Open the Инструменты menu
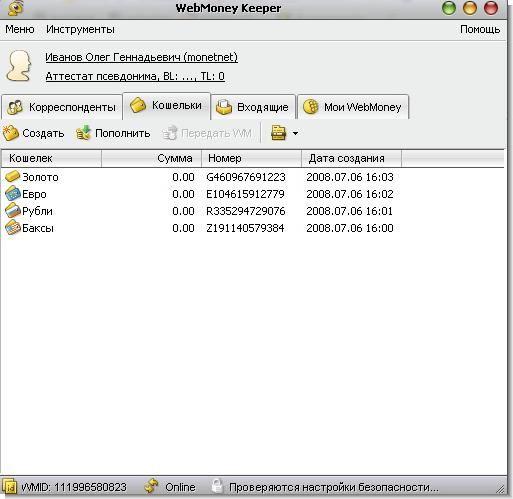513x499 pixels. [x=80, y=29]
